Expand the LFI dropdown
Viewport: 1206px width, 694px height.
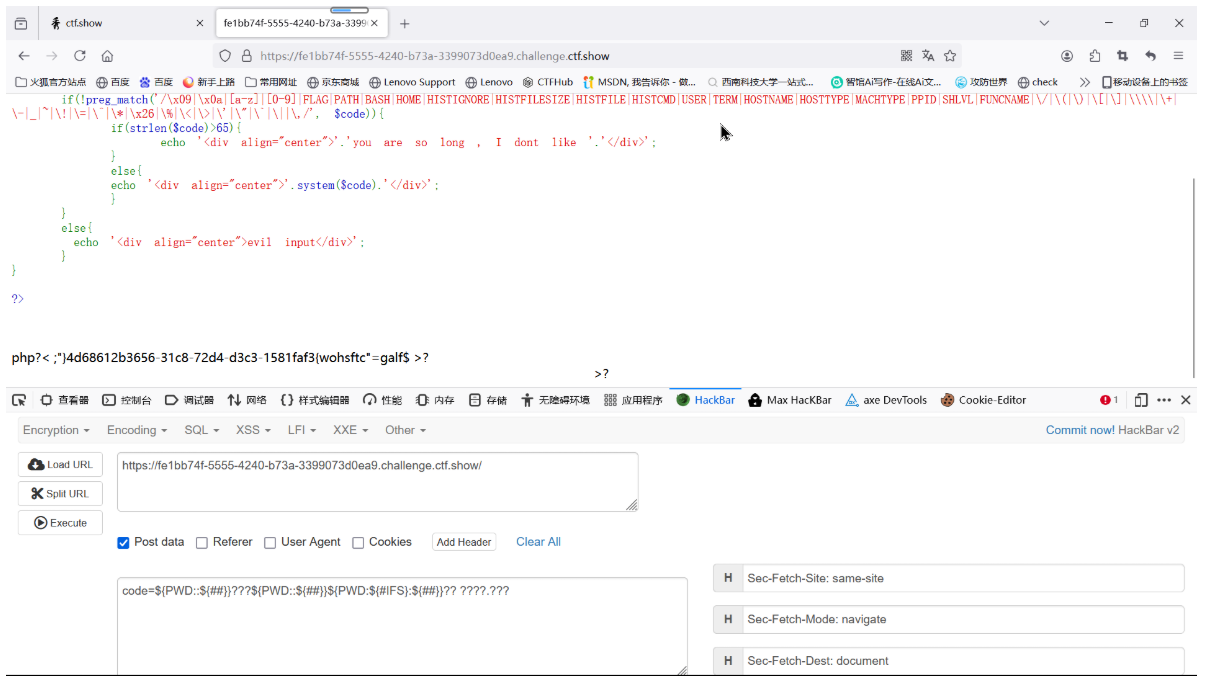tap(302, 430)
